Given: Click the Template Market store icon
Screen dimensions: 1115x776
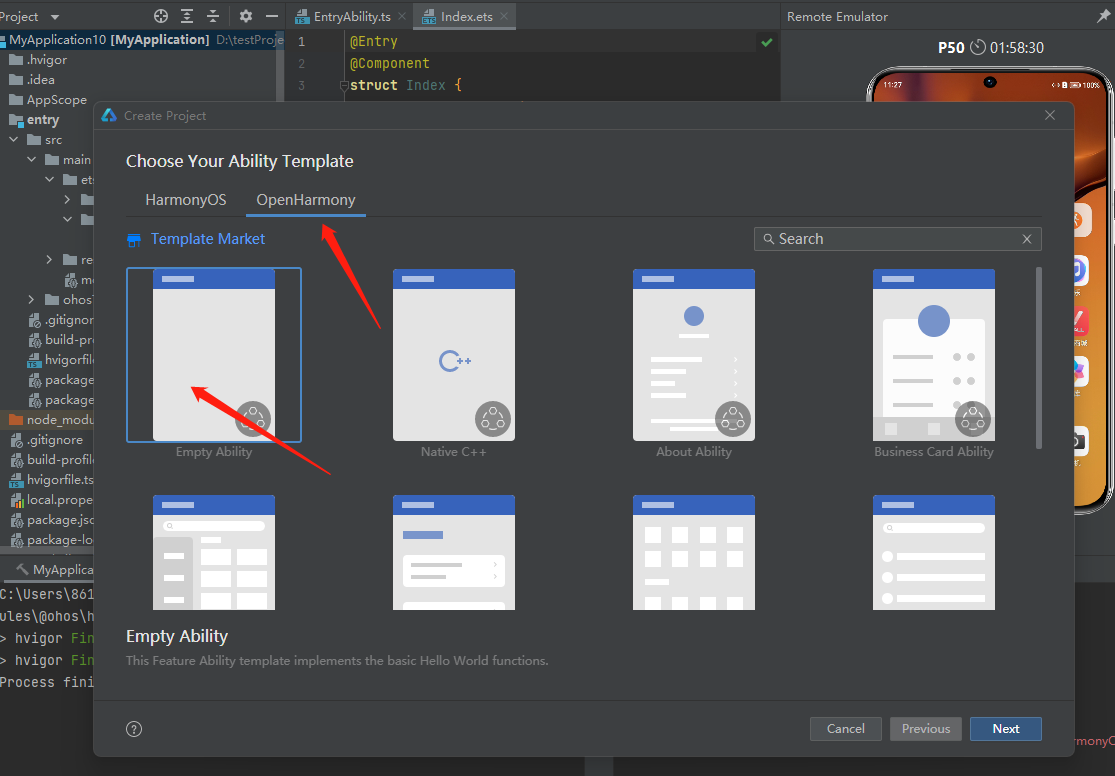Looking at the screenshot, I should (x=134, y=240).
